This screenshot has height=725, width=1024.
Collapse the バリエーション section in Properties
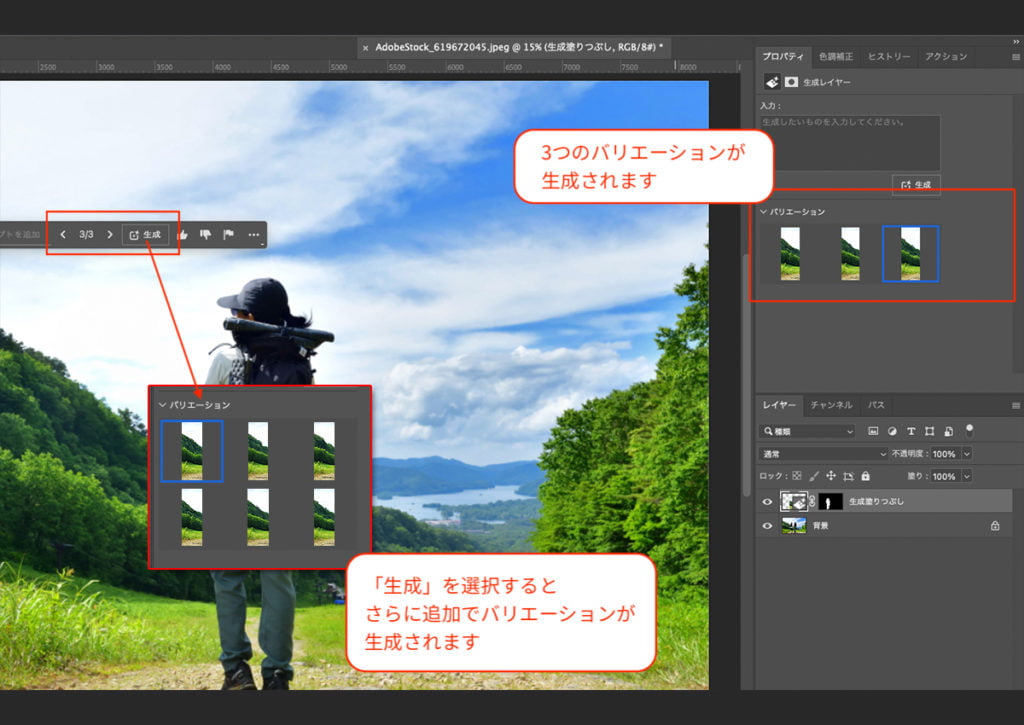(764, 212)
